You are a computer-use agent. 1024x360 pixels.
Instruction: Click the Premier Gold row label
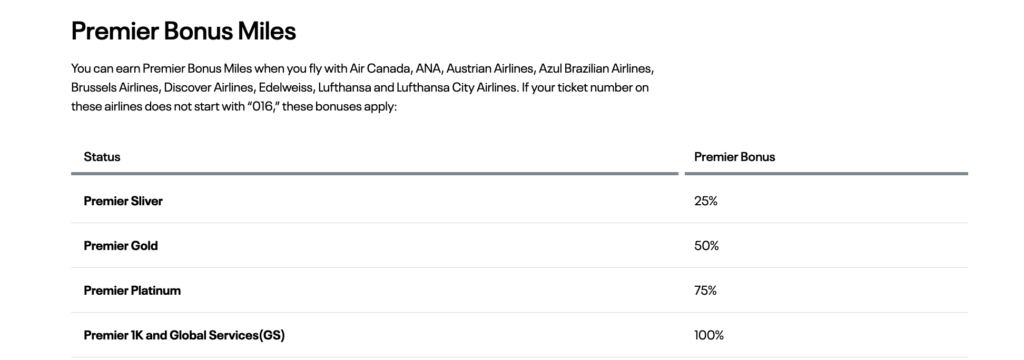(x=121, y=246)
